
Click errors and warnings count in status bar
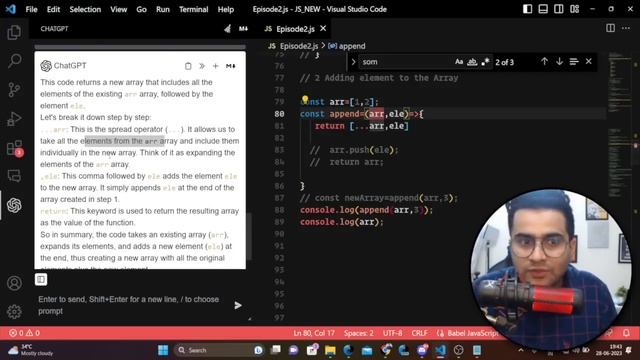24,333
